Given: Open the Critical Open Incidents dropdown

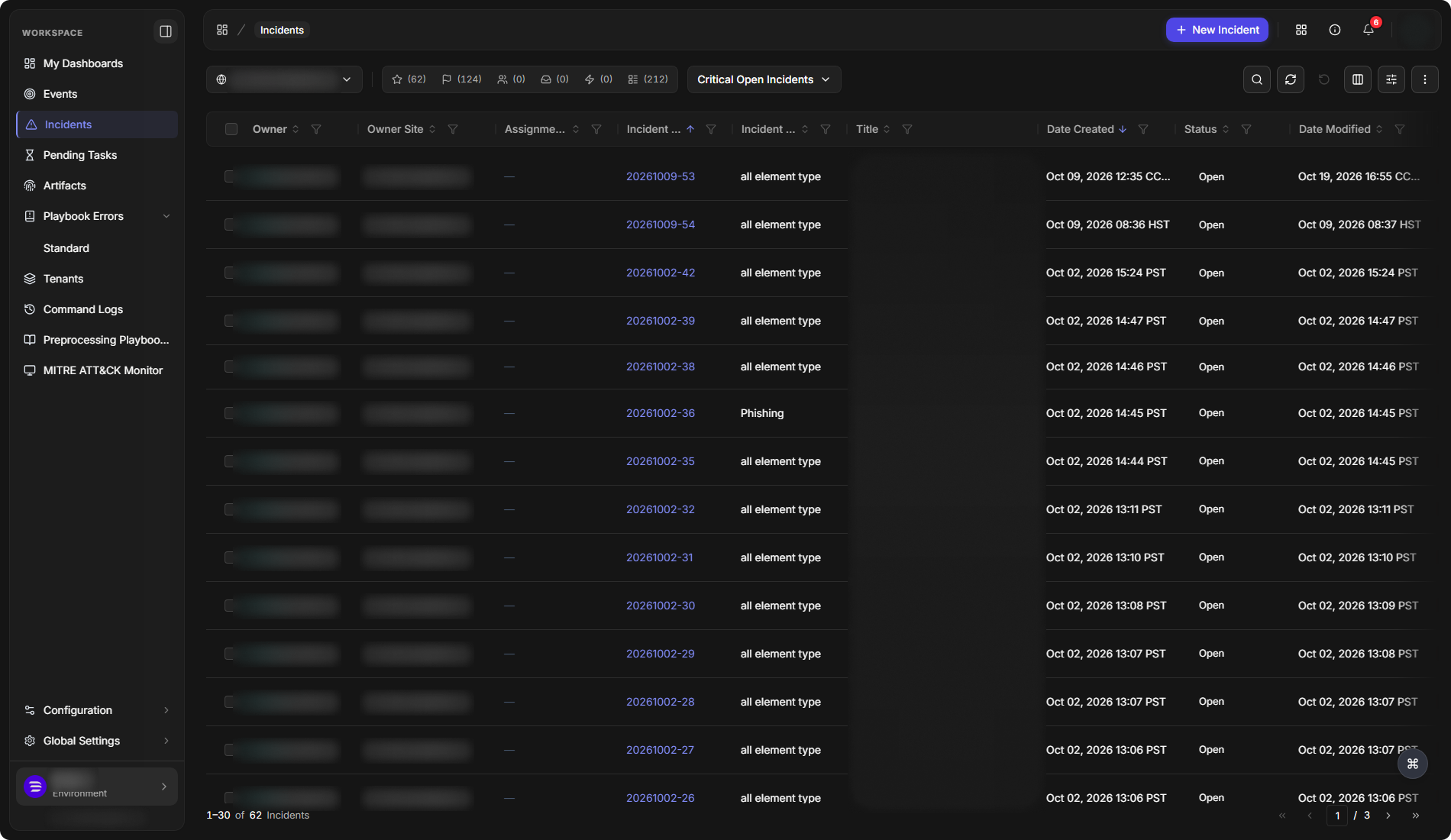Looking at the screenshot, I should pos(764,79).
